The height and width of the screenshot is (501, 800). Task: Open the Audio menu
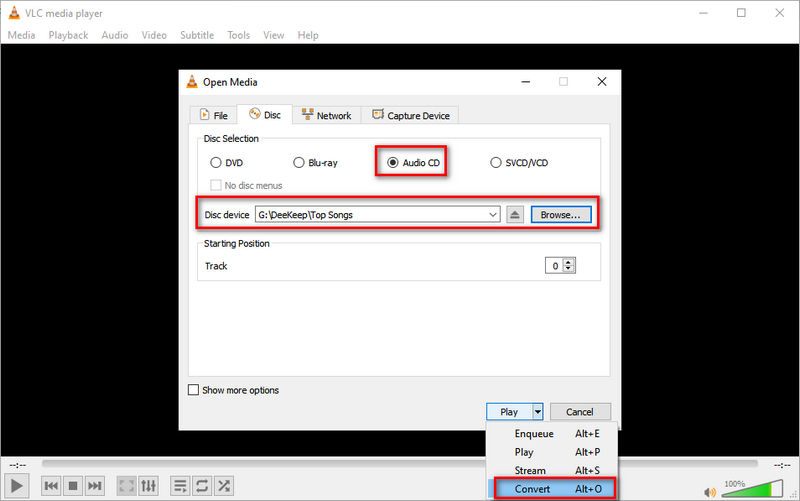pos(115,35)
